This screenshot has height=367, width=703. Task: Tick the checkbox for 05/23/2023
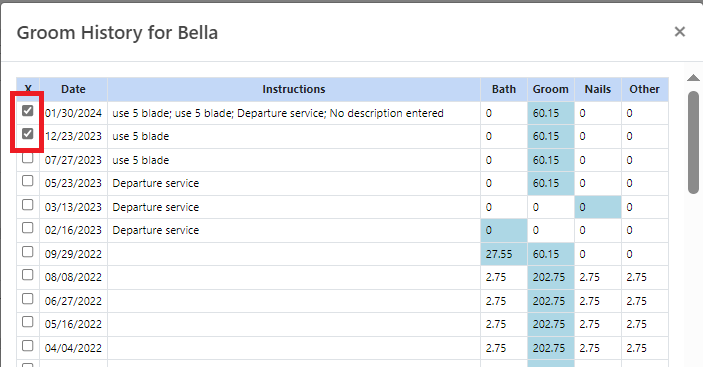click(28, 181)
